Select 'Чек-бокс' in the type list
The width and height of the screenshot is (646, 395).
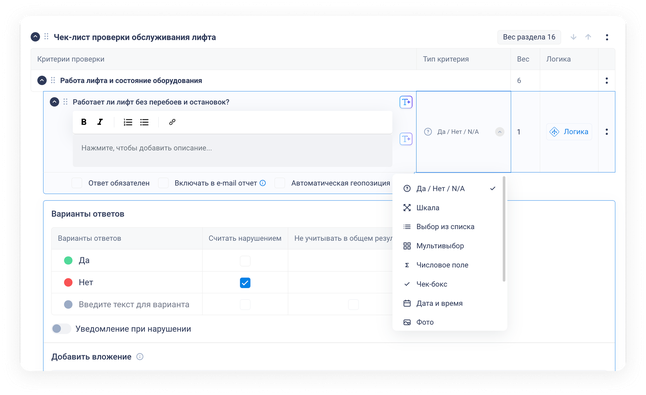coord(449,284)
